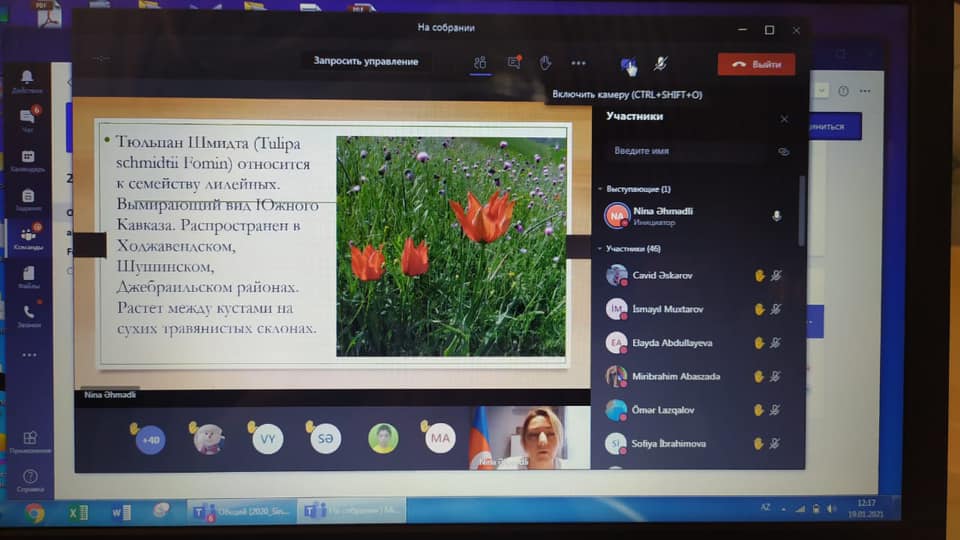Open Word from the Windows taskbar
This screenshot has height=540, width=960.
click(x=121, y=512)
